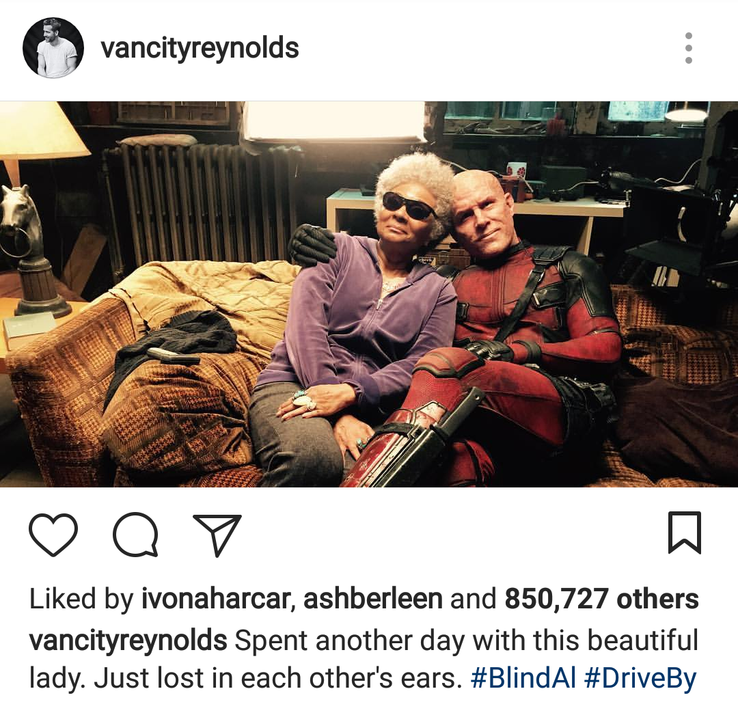Open the vancityreynolds profile picture
The image size is (738, 707).
[53, 48]
